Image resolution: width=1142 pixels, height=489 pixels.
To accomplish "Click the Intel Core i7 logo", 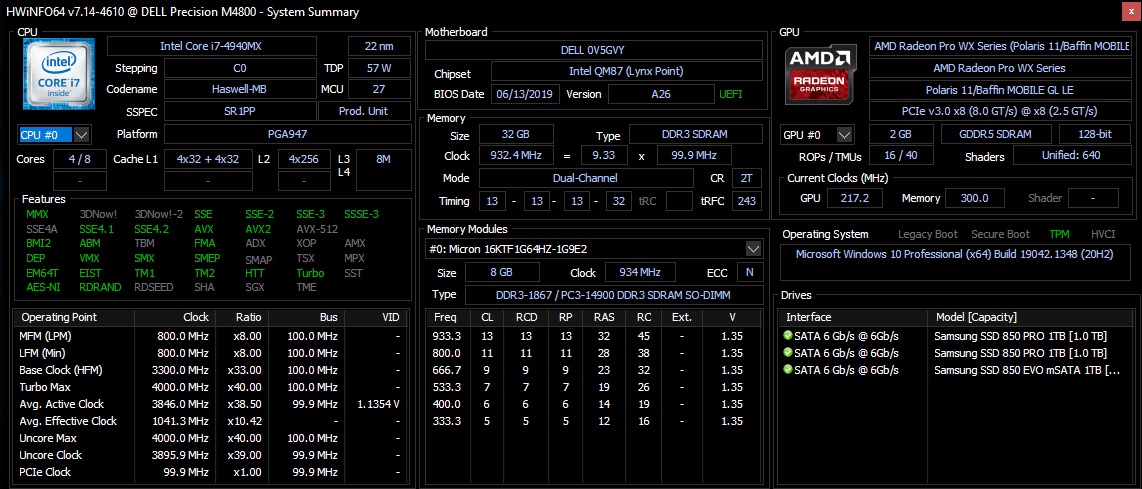I will click(x=57, y=74).
